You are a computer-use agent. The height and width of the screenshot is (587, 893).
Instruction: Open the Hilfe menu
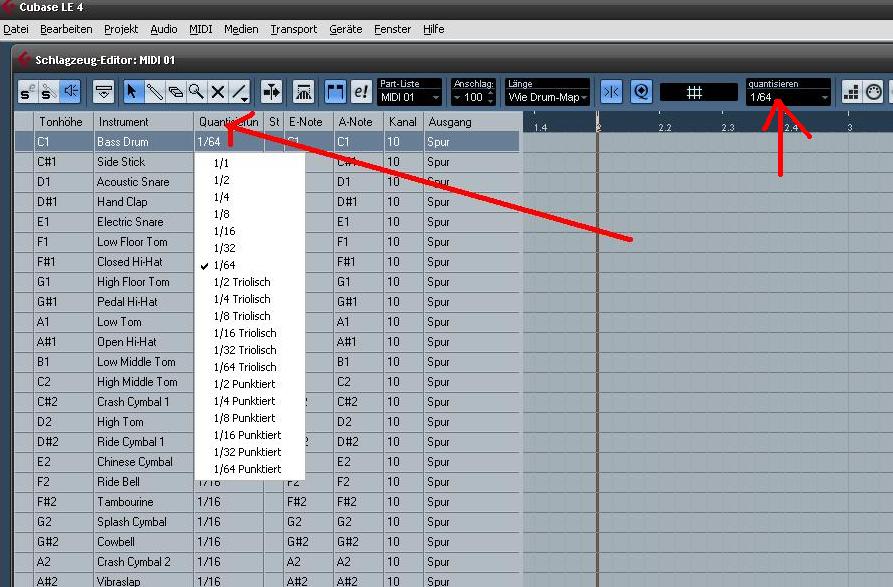(x=433, y=29)
